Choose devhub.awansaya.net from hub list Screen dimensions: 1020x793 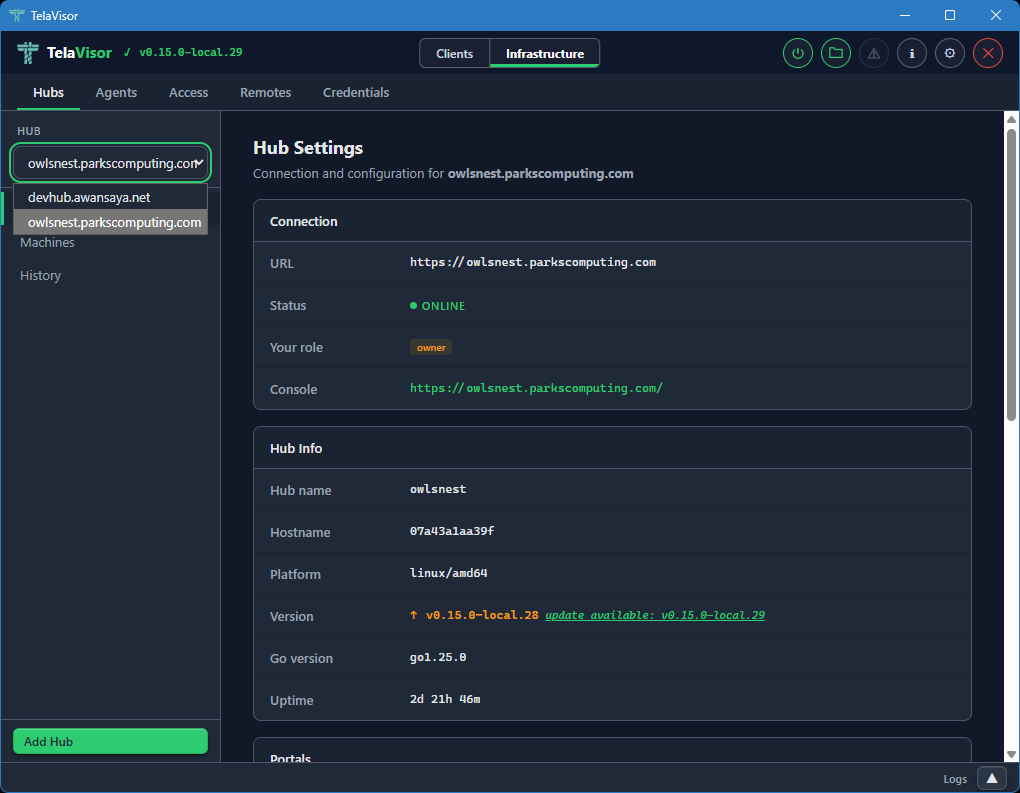coord(111,197)
